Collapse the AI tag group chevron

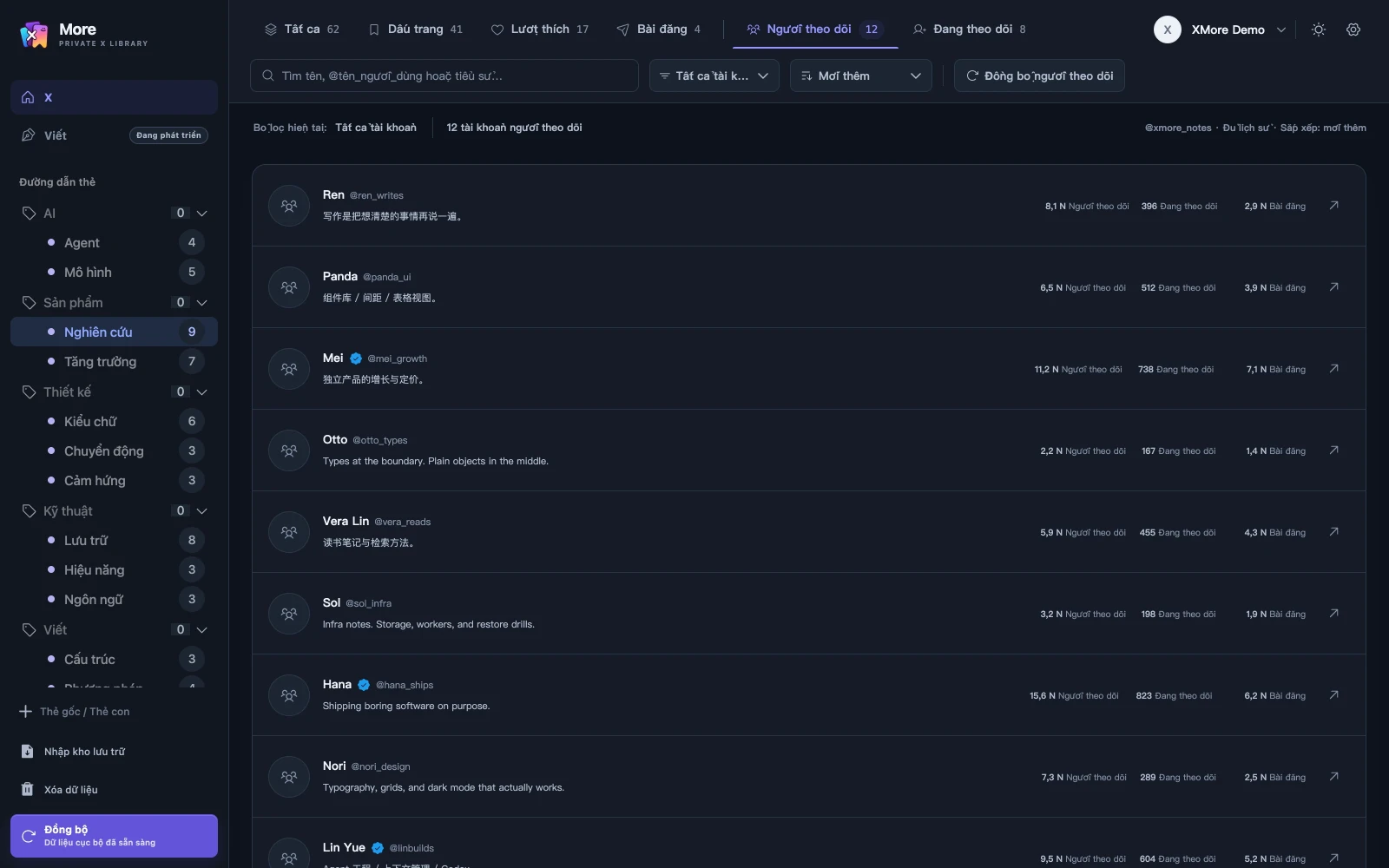click(202, 214)
